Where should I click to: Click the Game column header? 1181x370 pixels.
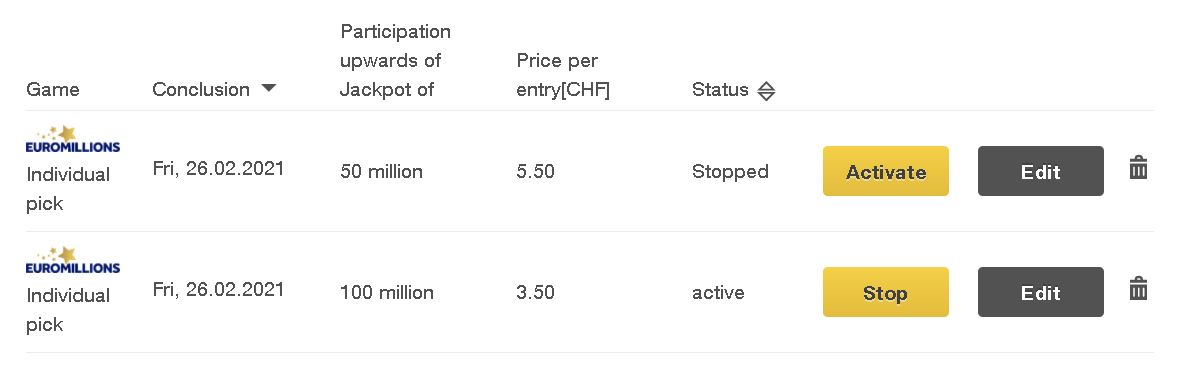click(x=53, y=90)
